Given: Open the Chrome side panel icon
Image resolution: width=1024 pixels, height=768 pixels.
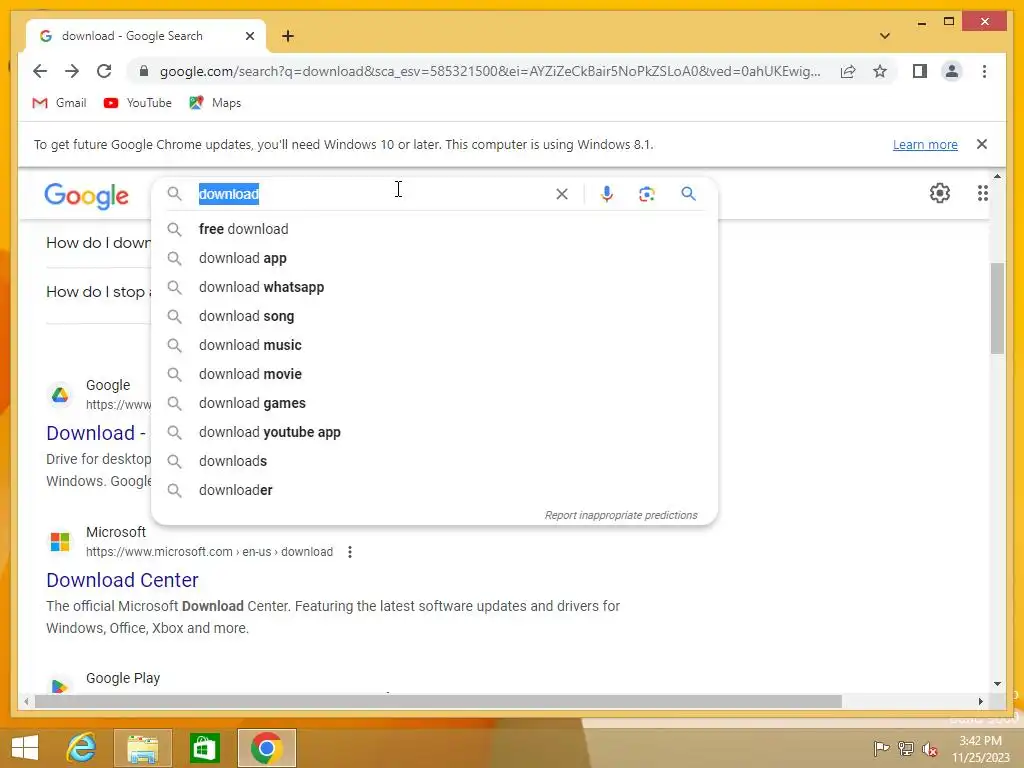Looking at the screenshot, I should (x=920, y=71).
